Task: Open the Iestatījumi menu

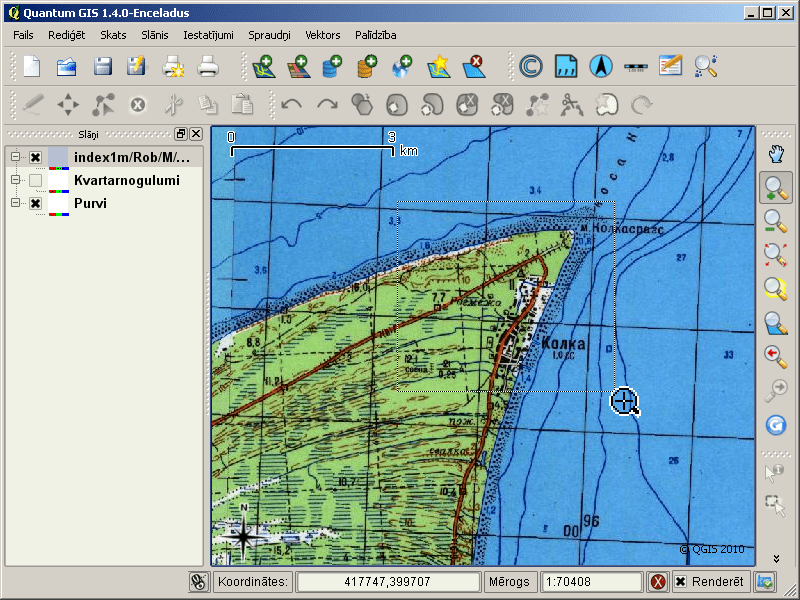Action: point(208,35)
